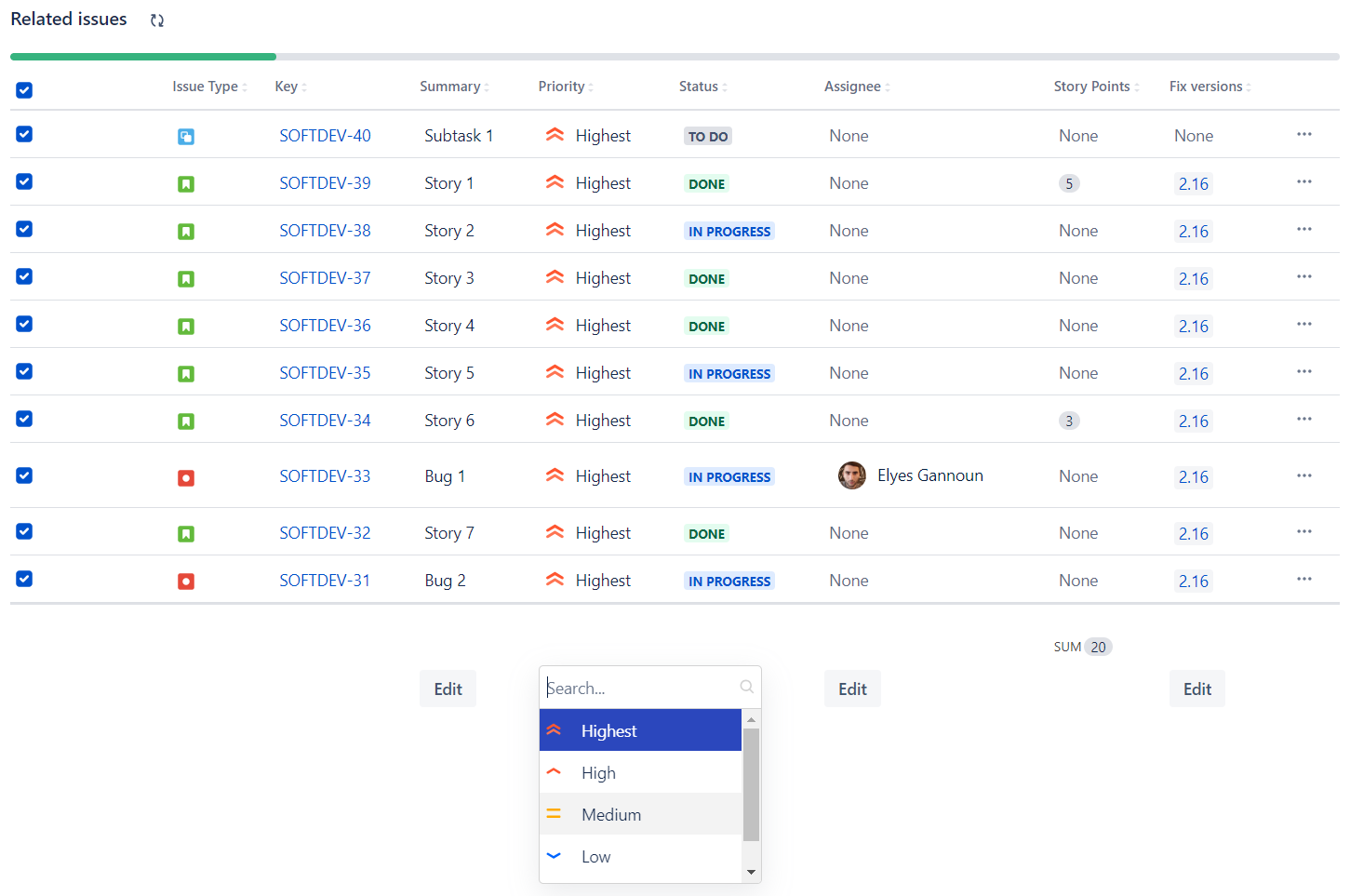1350x896 pixels.
Task: Choose Low from the priority list
Action: (x=595, y=857)
